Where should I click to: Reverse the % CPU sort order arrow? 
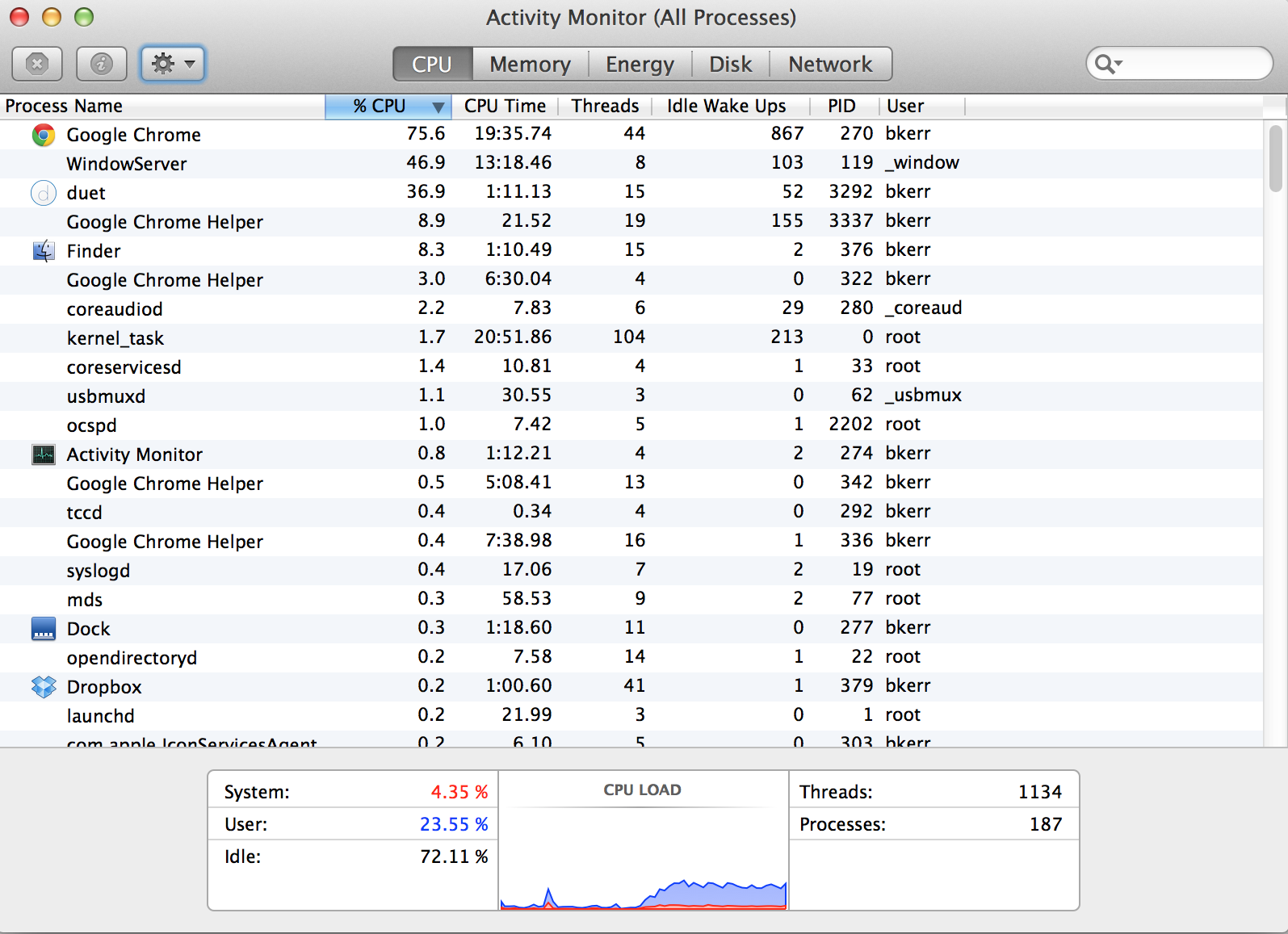(438, 107)
